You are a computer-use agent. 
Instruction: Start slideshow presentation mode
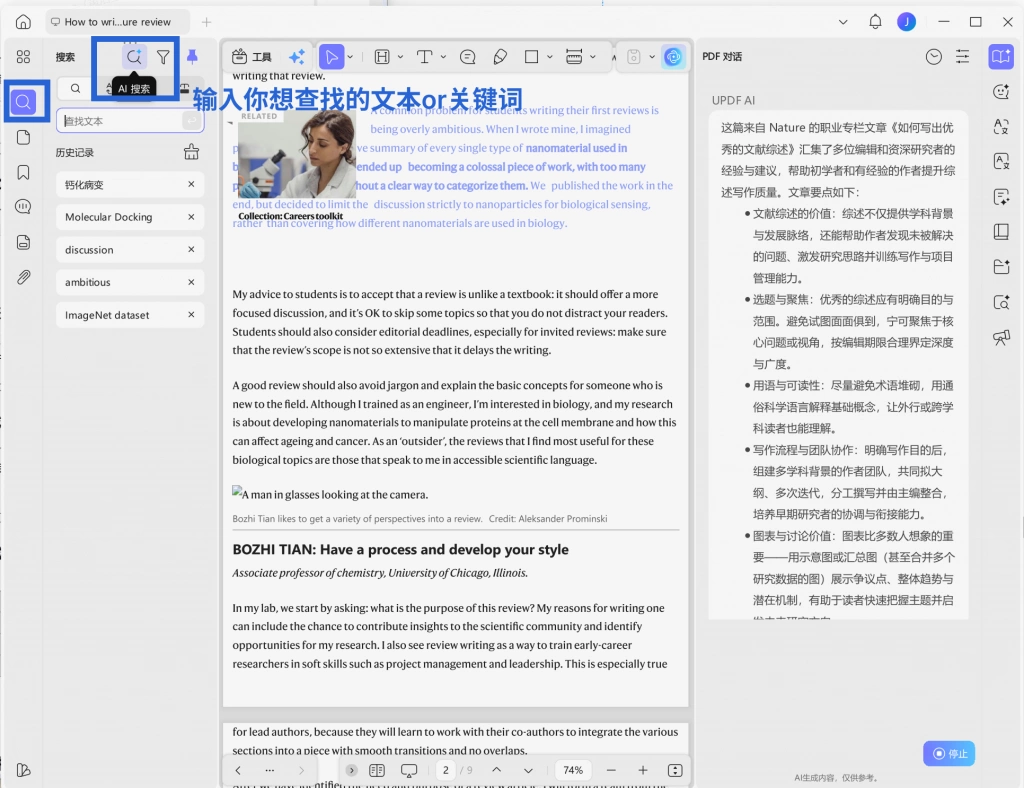pyautogui.click(x=409, y=770)
